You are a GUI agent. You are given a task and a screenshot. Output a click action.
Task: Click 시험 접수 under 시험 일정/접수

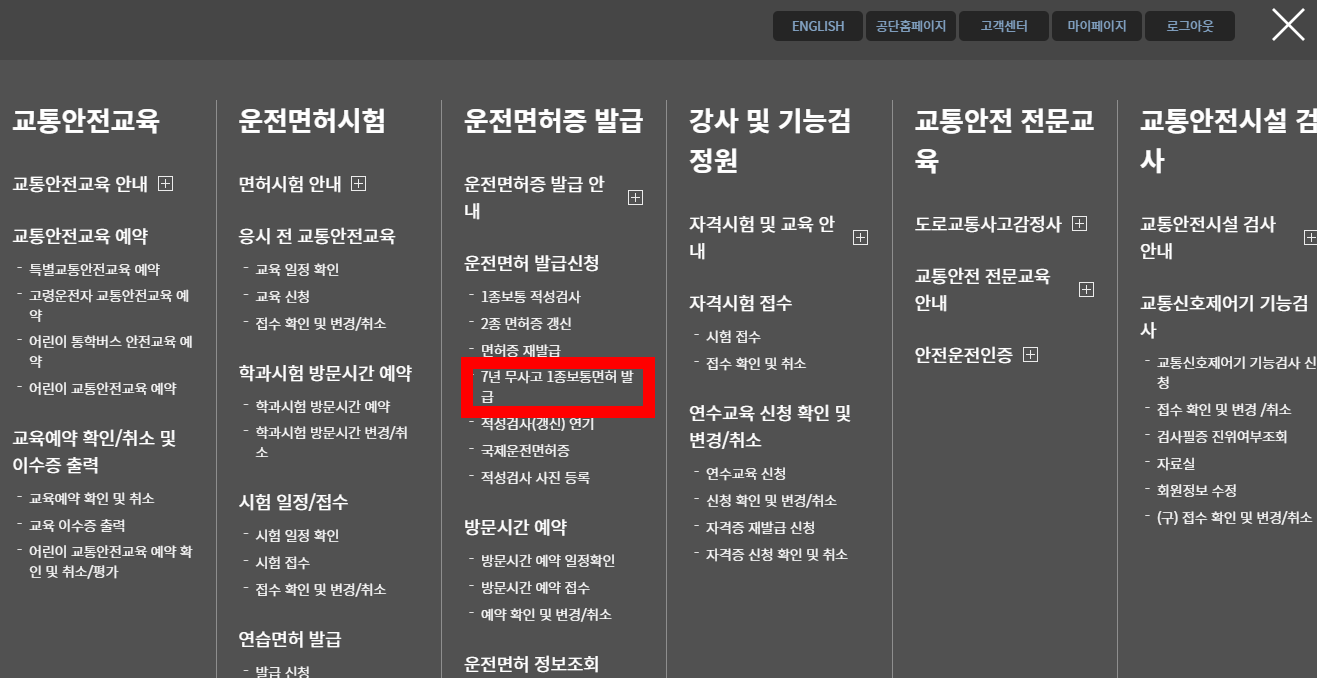[x=282, y=563]
